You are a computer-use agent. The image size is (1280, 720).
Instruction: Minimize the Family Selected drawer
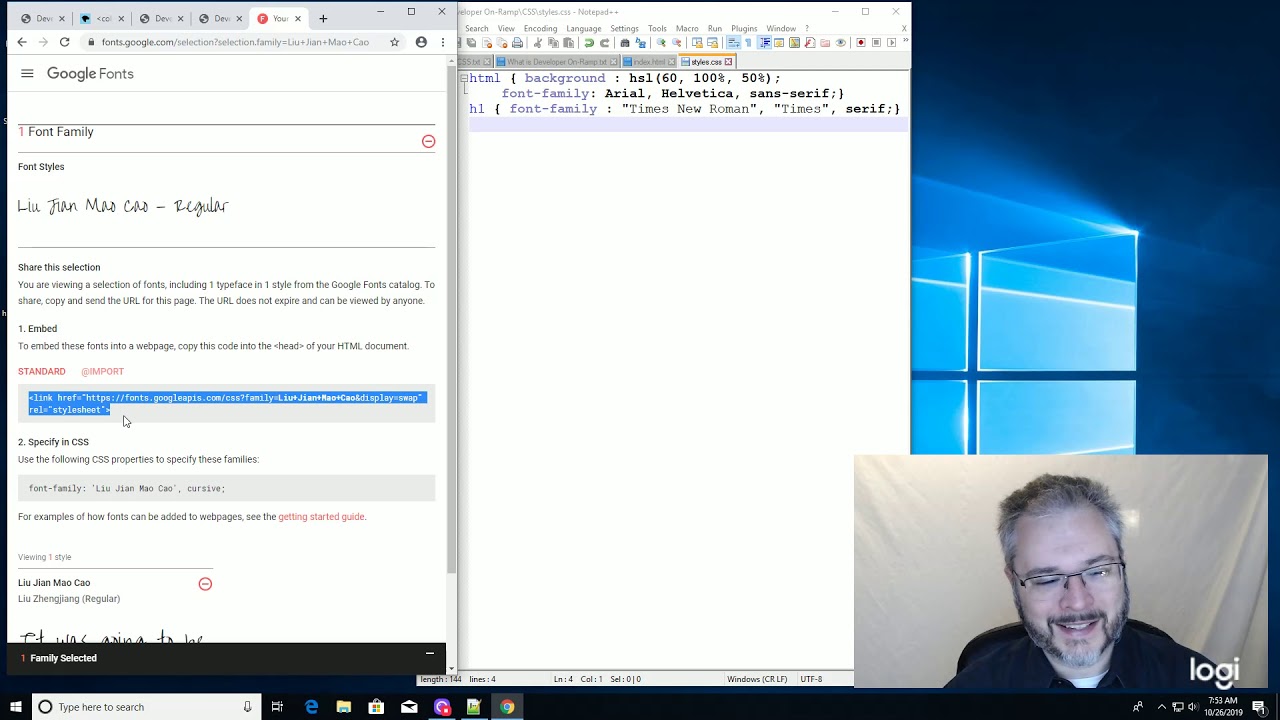tap(430, 654)
